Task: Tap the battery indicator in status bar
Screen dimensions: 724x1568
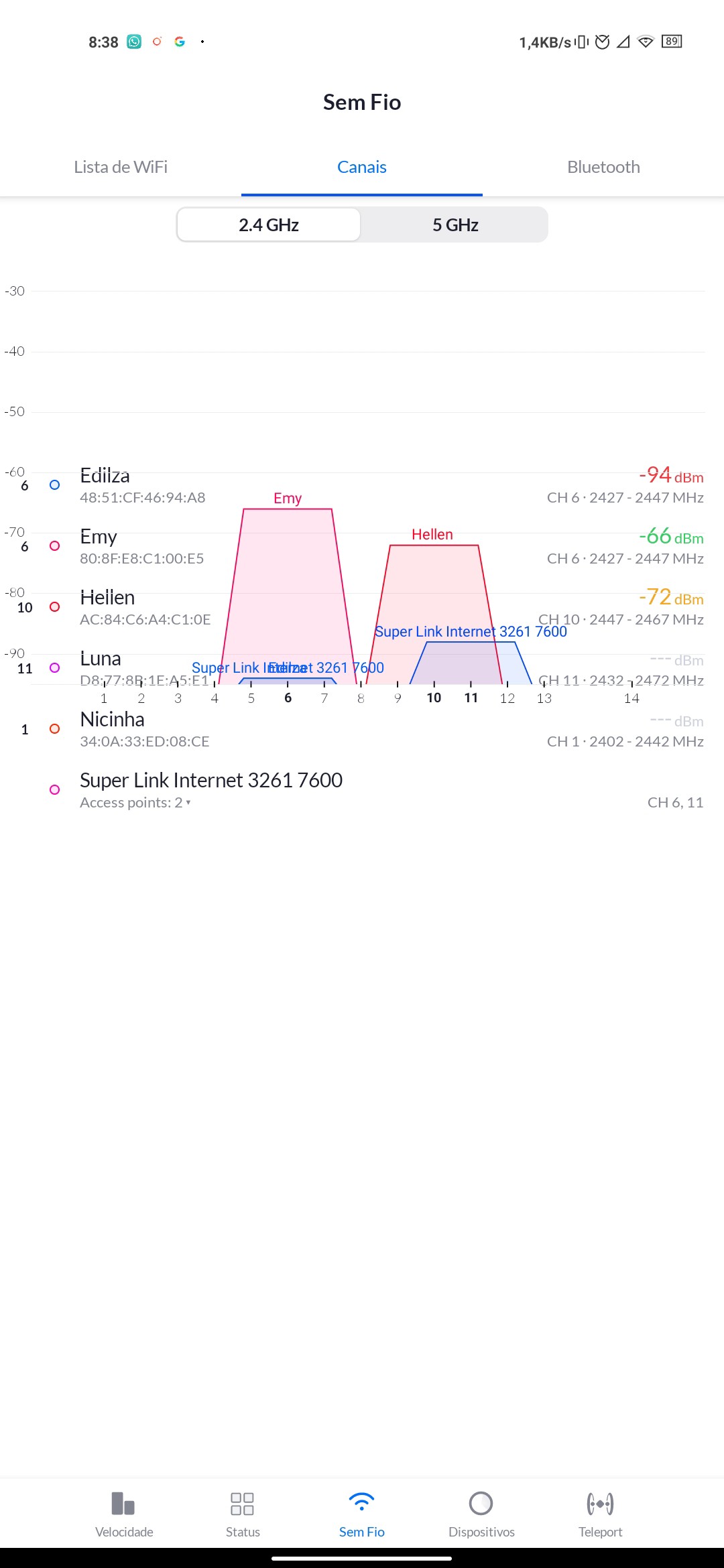Action: (x=672, y=42)
